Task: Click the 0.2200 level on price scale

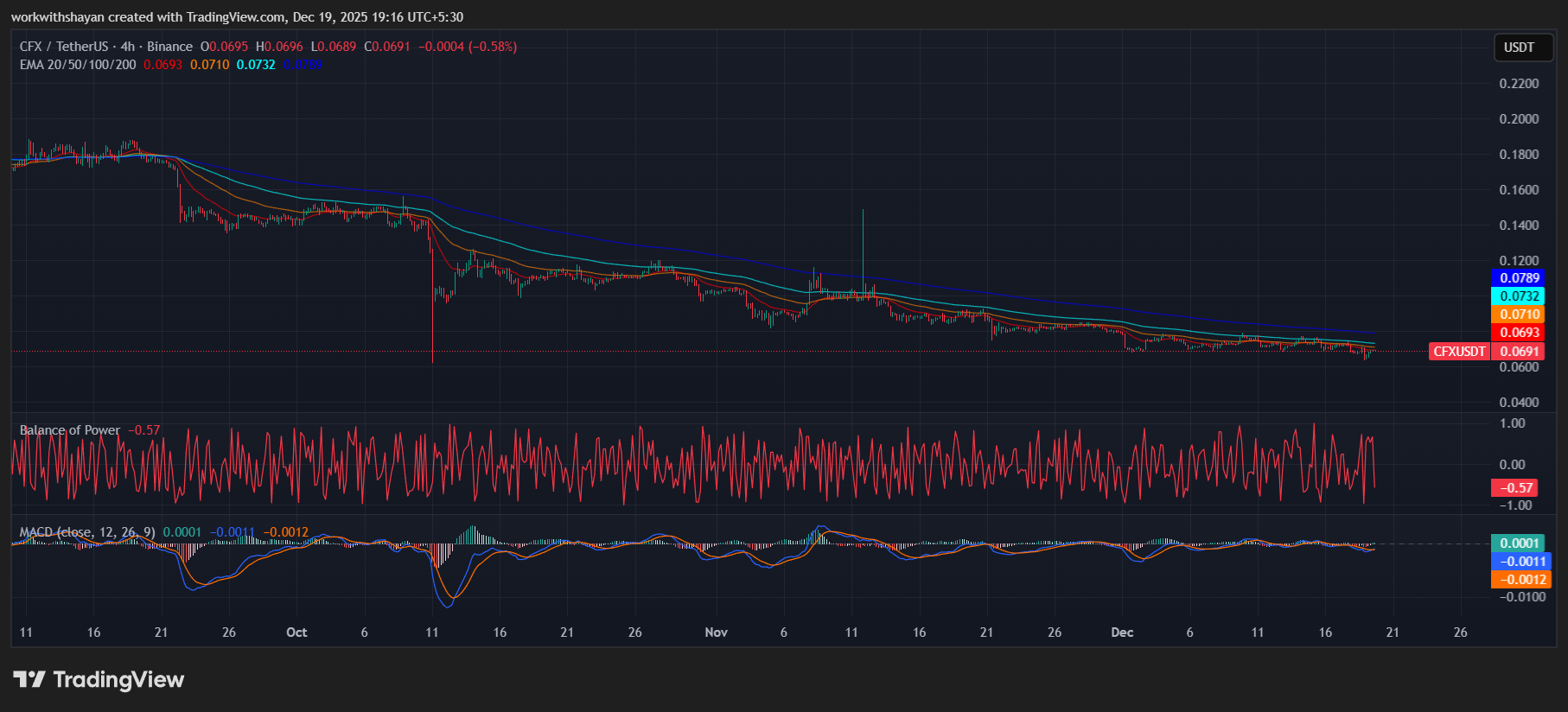Action: click(1519, 84)
